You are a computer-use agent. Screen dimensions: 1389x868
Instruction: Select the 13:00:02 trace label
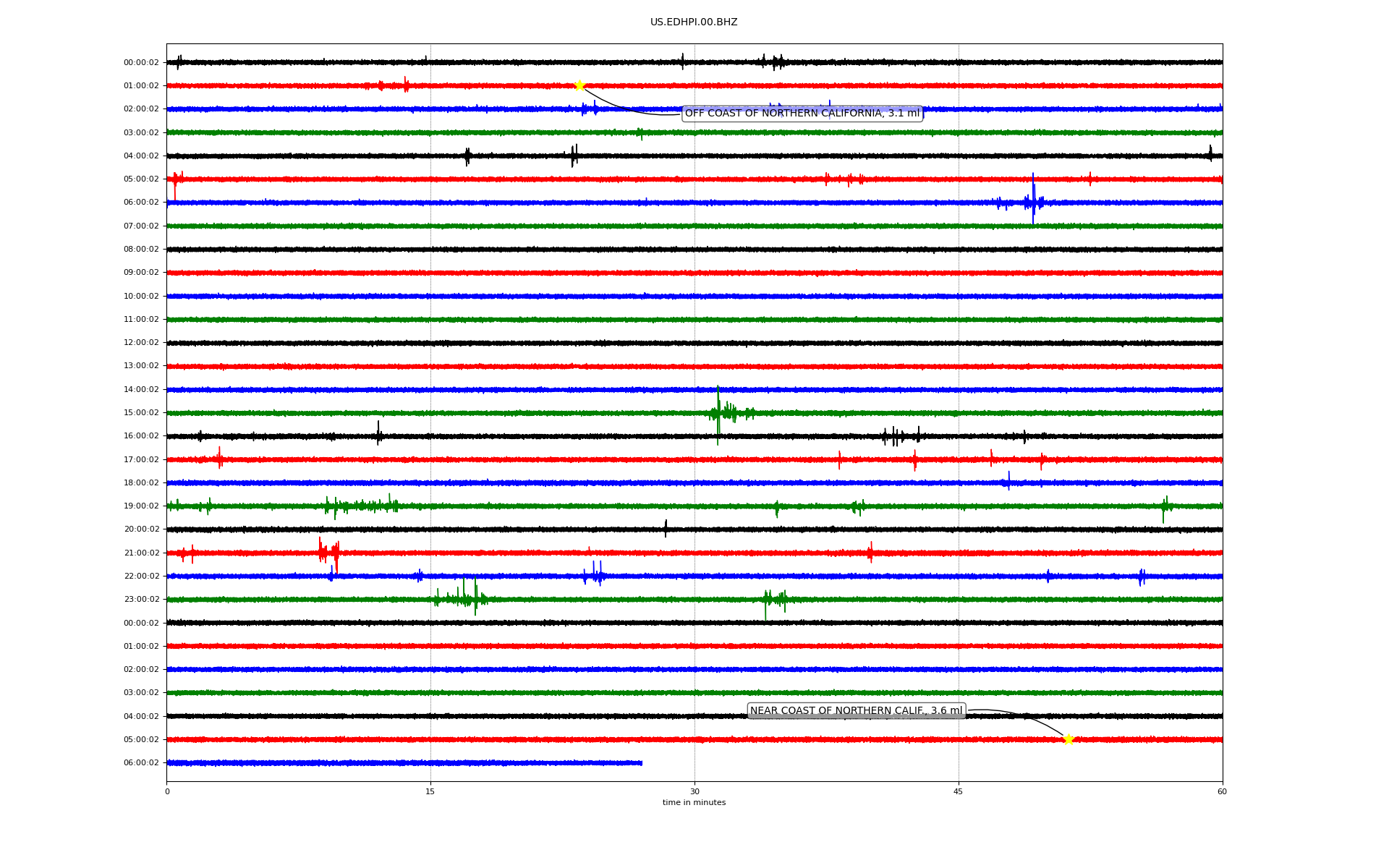pyautogui.click(x=141, y=366)
